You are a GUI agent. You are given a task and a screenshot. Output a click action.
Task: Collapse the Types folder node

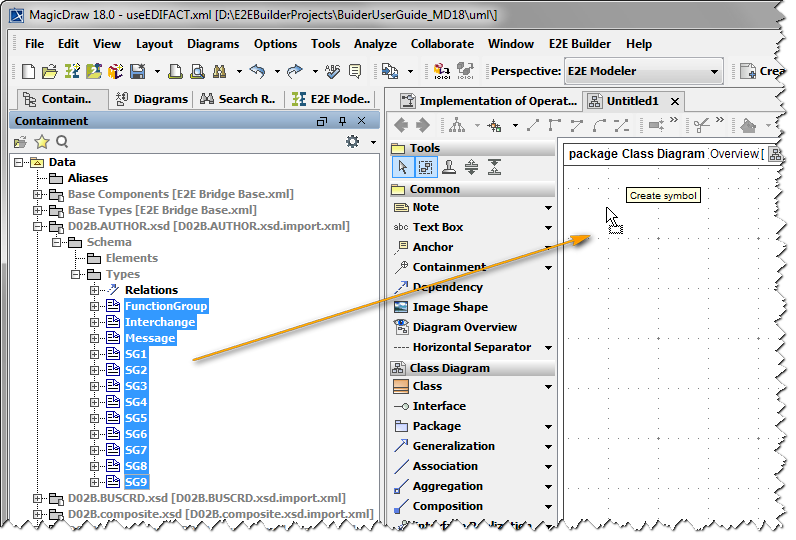[75, 274]
